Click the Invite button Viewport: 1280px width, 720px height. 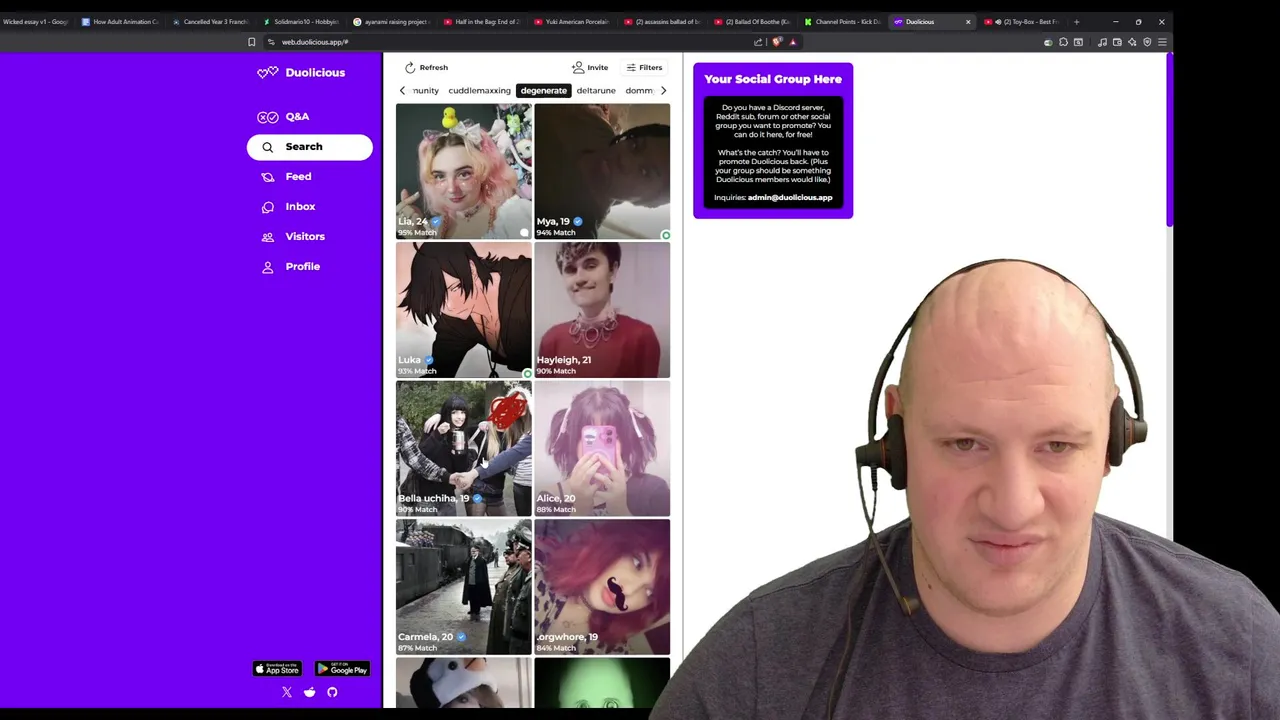pyautogui.click(x=590, y=68)
